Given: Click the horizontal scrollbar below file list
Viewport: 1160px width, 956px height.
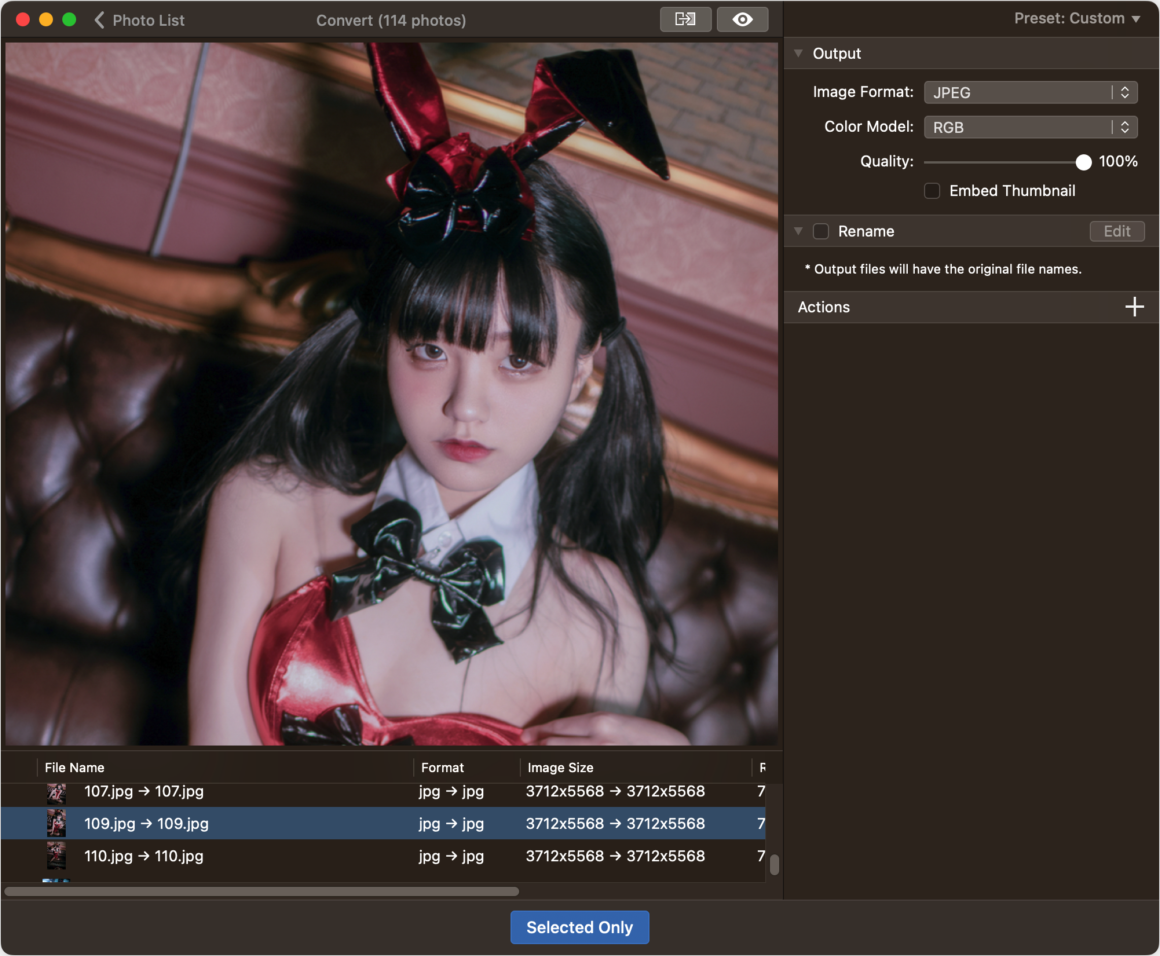Looking at the screenshot, I should pos(262,892).
